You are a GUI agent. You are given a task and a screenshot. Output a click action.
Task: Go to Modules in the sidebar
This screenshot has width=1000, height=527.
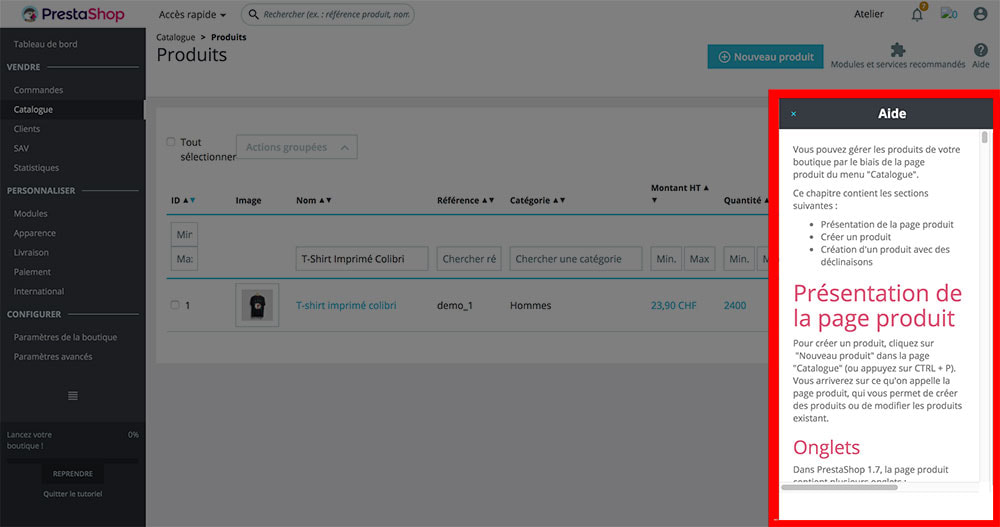point(30,213)
